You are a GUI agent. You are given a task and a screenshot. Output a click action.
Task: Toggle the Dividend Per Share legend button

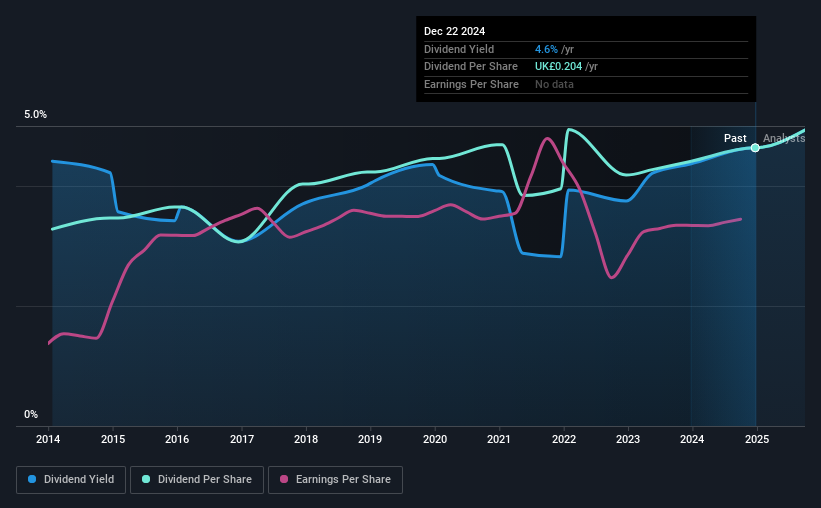[x=197, y=480]
